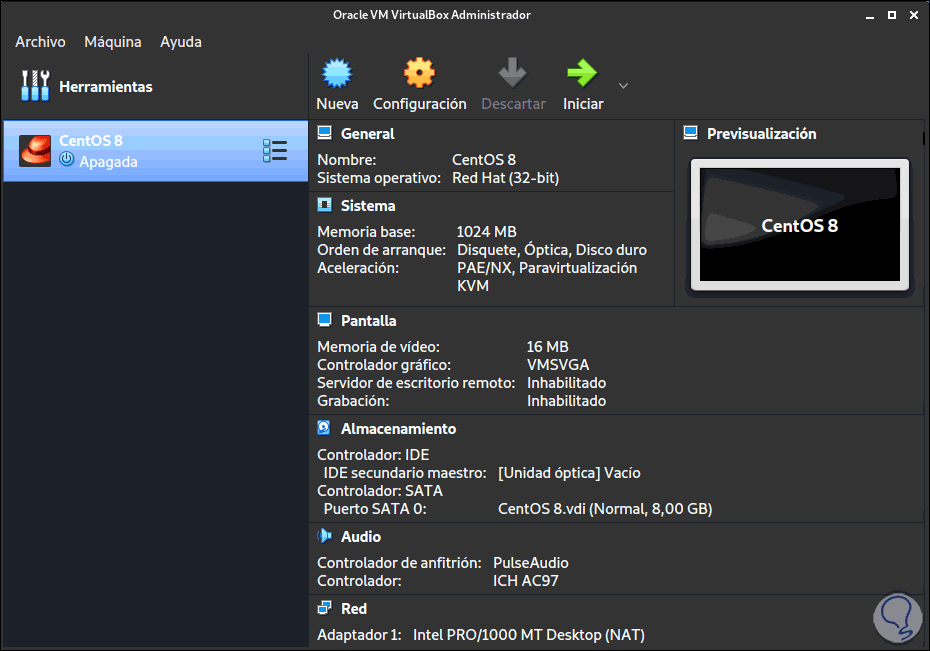
Task: Open the Archivo menu
Action: point(40,42)
